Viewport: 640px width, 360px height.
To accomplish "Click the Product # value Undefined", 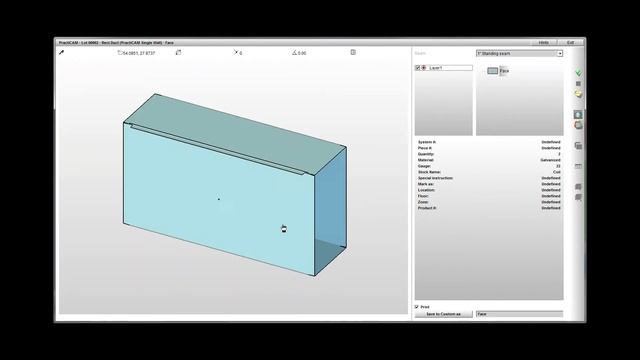I will point(551,208).
